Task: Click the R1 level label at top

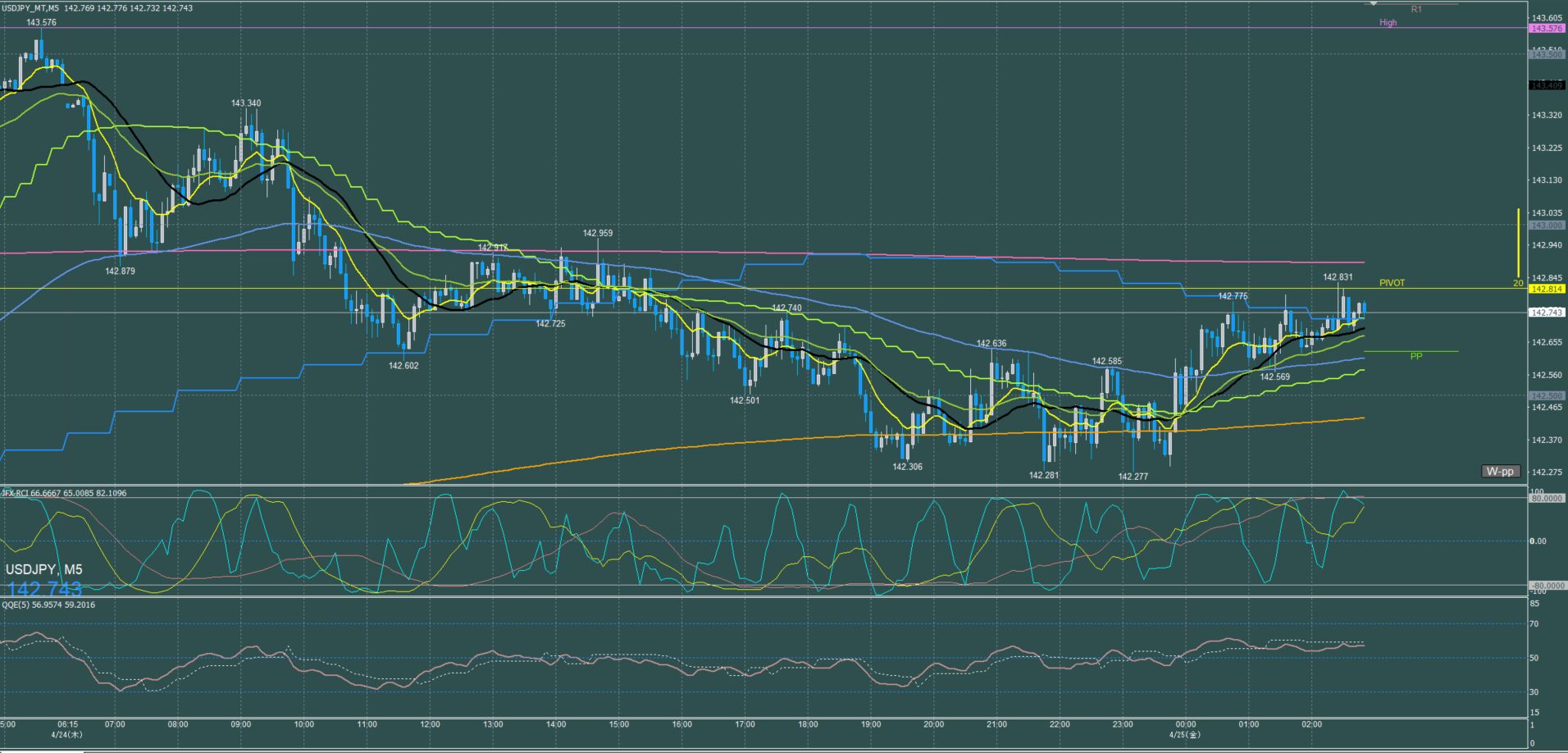Action: click(1416, 9)
